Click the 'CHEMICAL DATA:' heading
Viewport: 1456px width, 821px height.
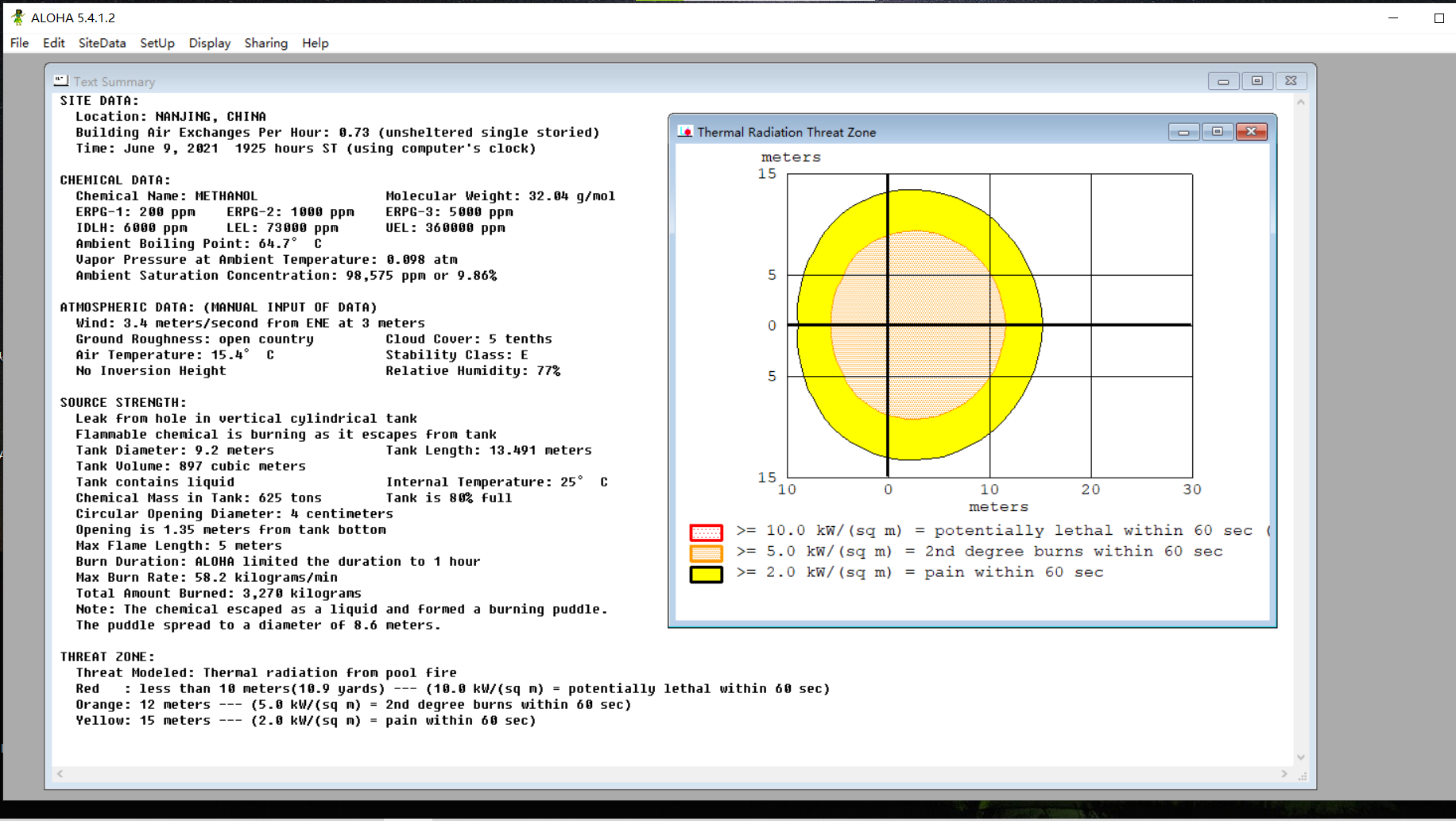point(115,180)
